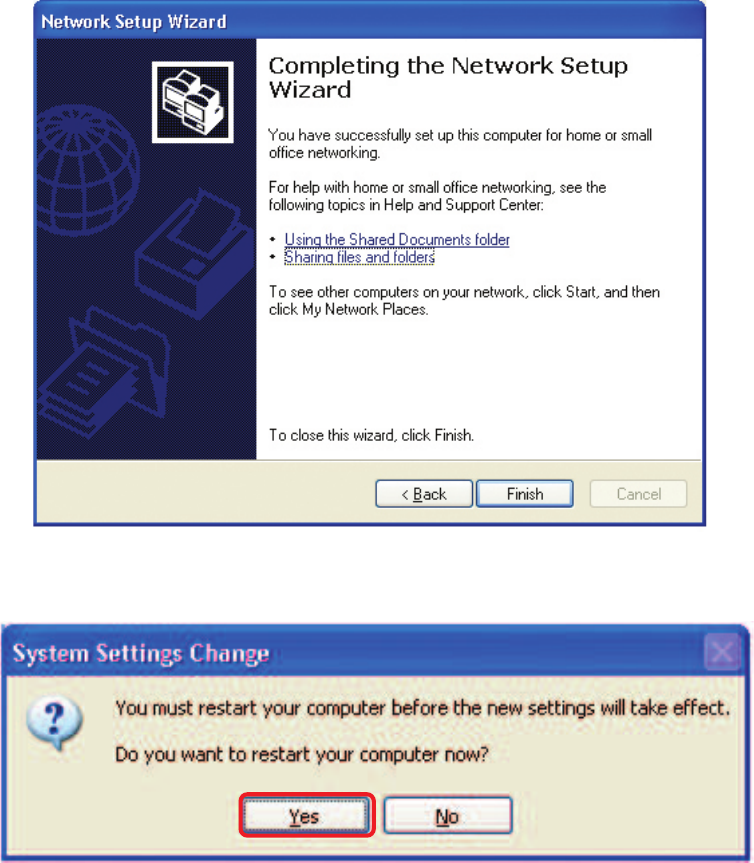754x863 pixels.
Task: Open the Sharing files and folders help link
Action: tap(359, 257)
